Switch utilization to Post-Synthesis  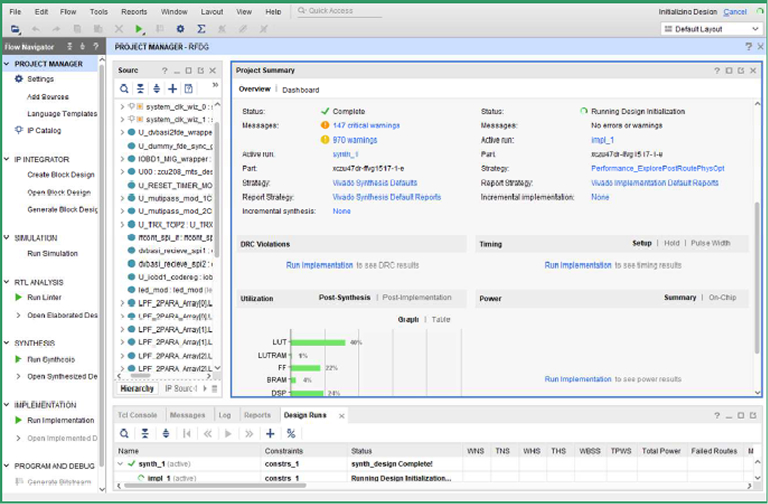(344, 297)
